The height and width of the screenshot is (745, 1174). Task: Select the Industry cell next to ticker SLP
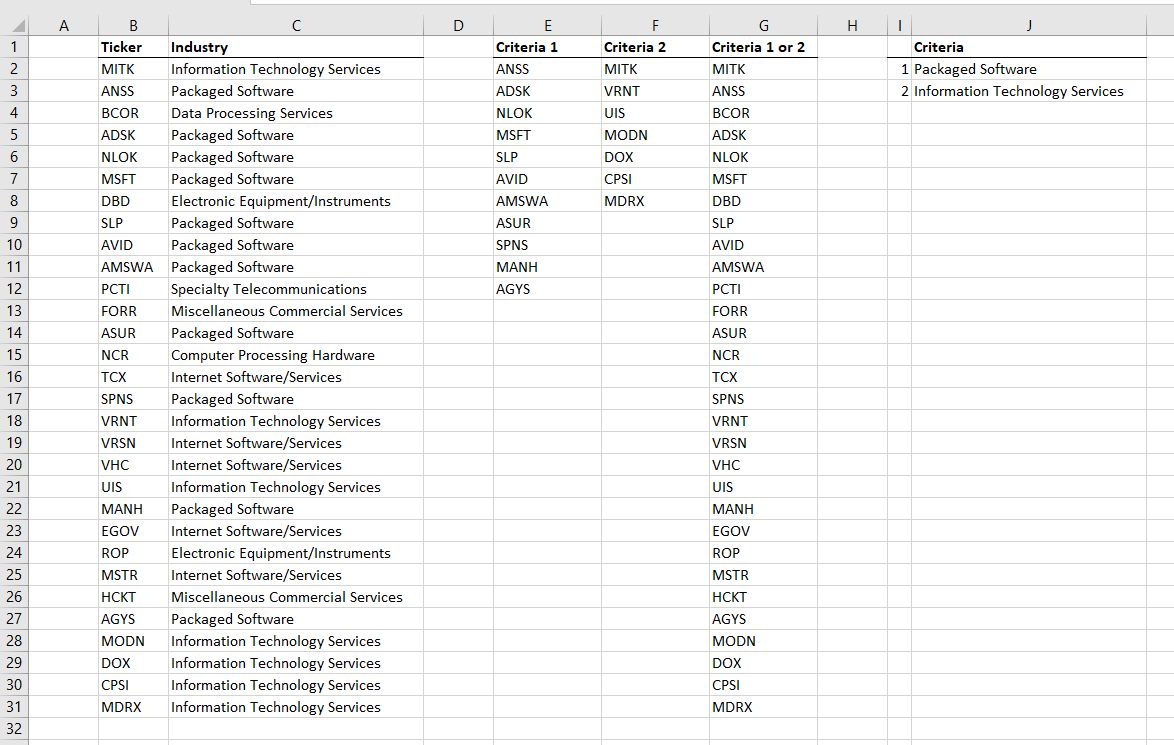[296, 223]
